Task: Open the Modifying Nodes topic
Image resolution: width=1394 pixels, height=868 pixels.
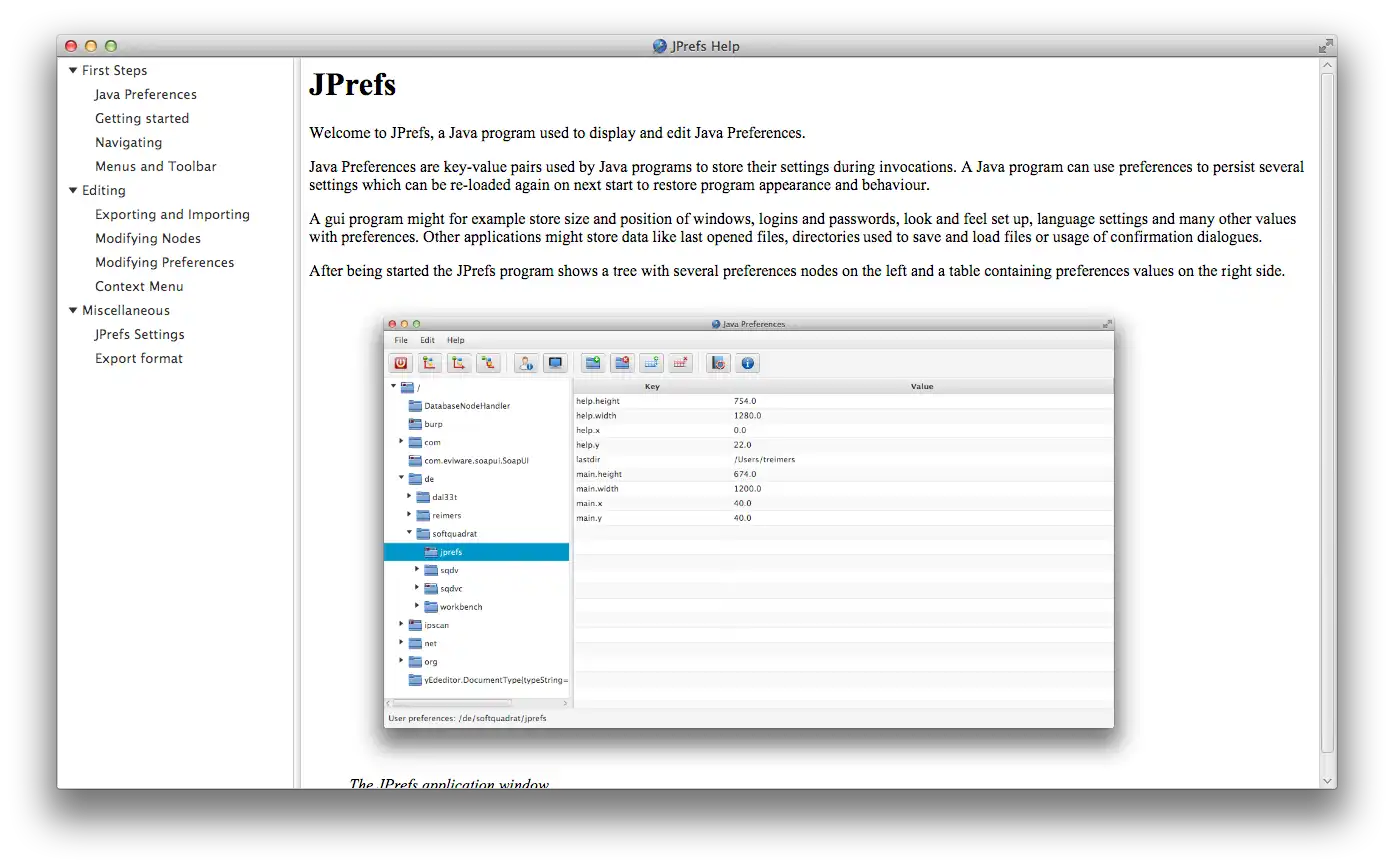Action: 148,238
